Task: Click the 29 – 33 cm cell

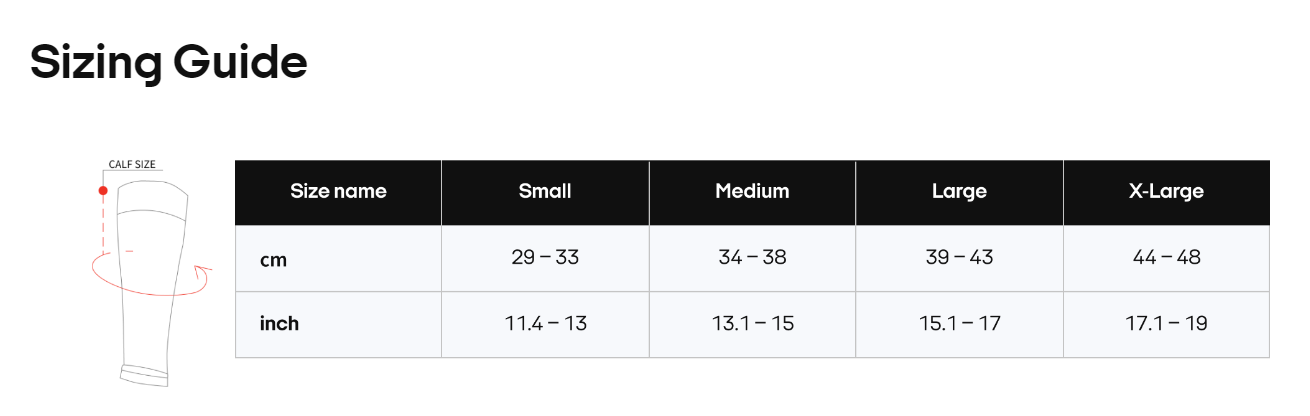Action: click(545, 258)
